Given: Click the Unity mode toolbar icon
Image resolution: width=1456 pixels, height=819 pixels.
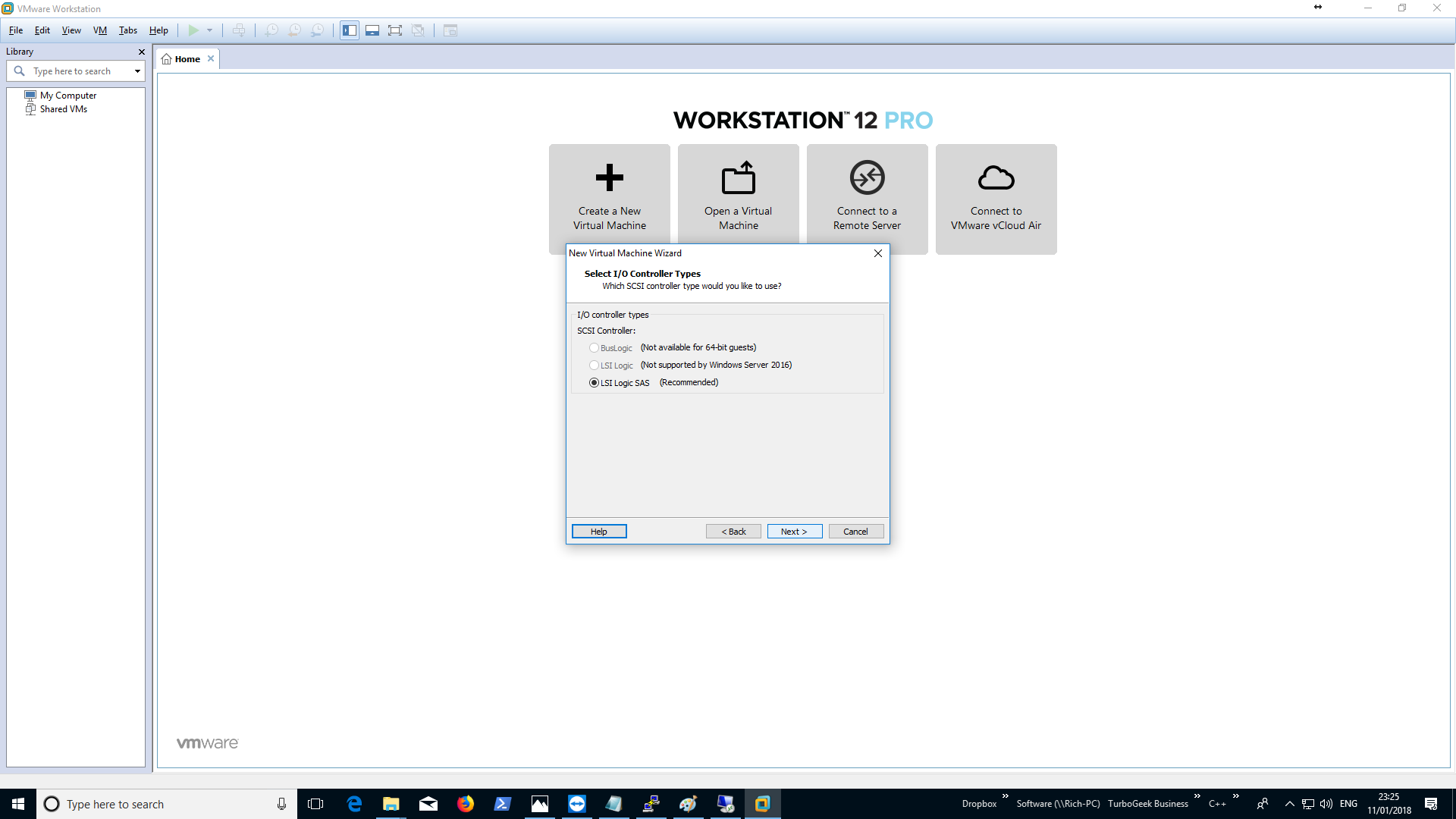Looking at the screenshot, I should pyautogui.click(x=418, y=30).
